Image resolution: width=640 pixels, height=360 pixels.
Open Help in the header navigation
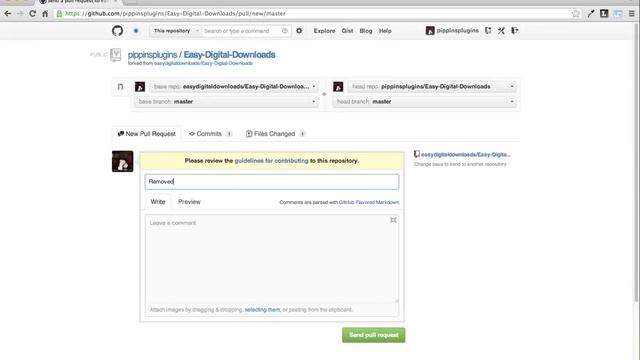[x=385, y=31]
